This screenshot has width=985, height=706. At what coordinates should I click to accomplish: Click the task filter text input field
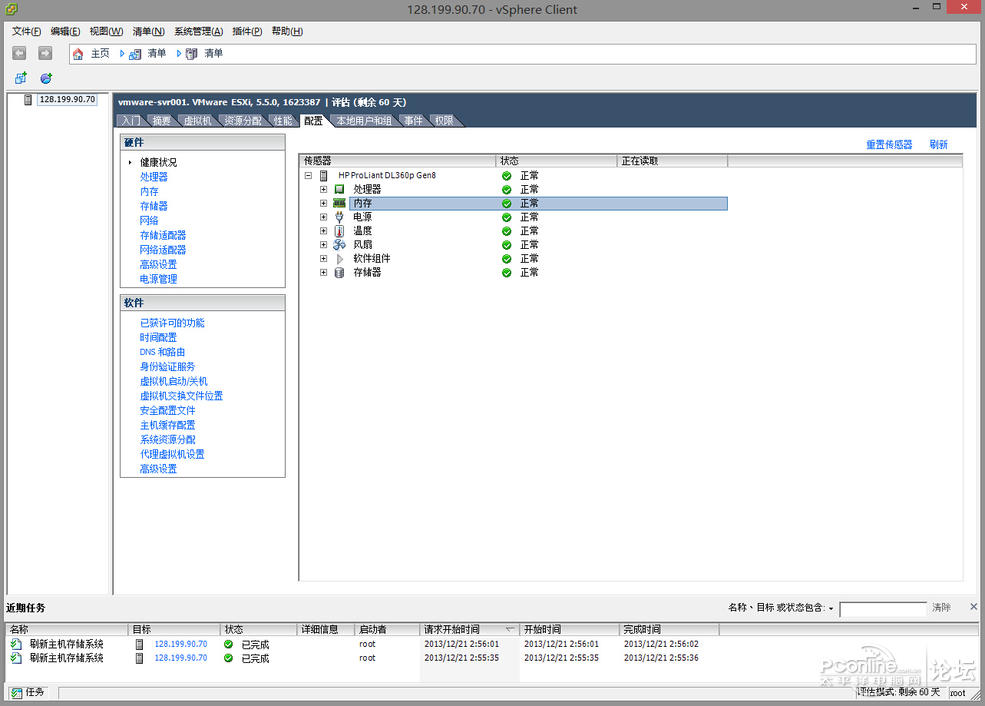coord(883,609)
